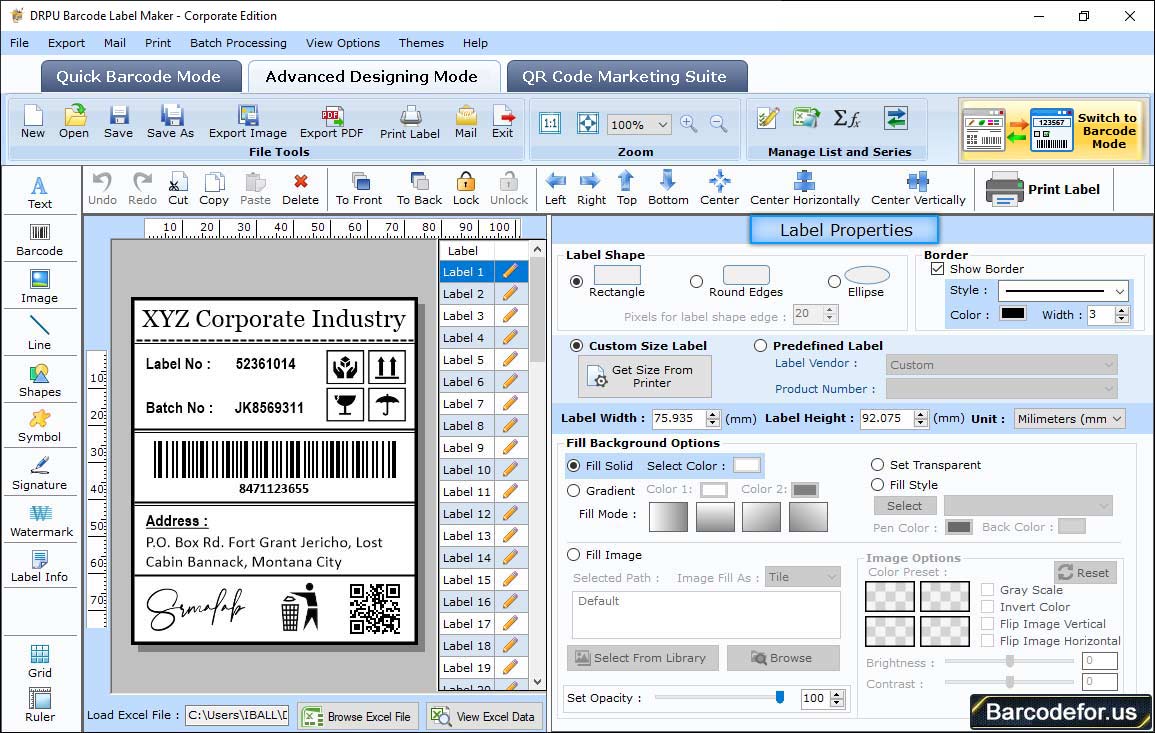Click the fit-to-window zoom icon

(x=588, y=123)
